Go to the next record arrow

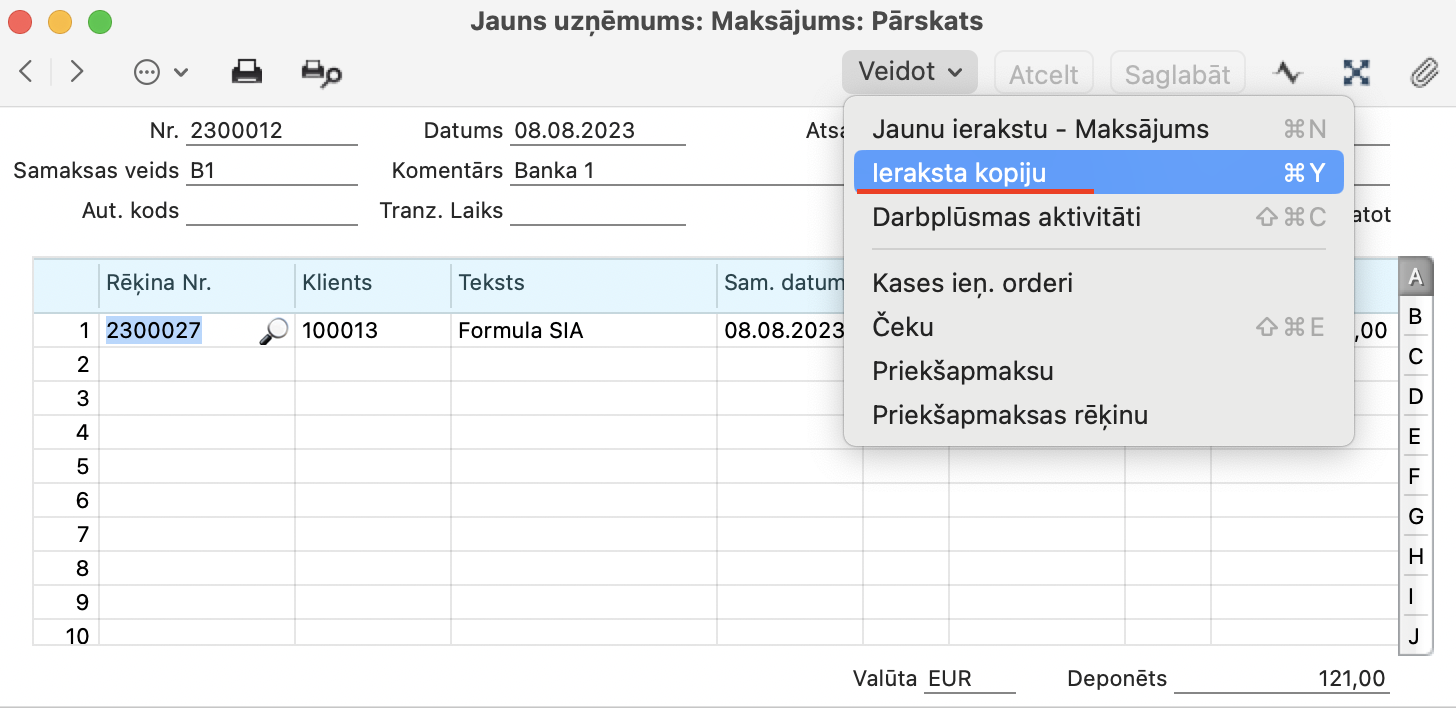77,72
